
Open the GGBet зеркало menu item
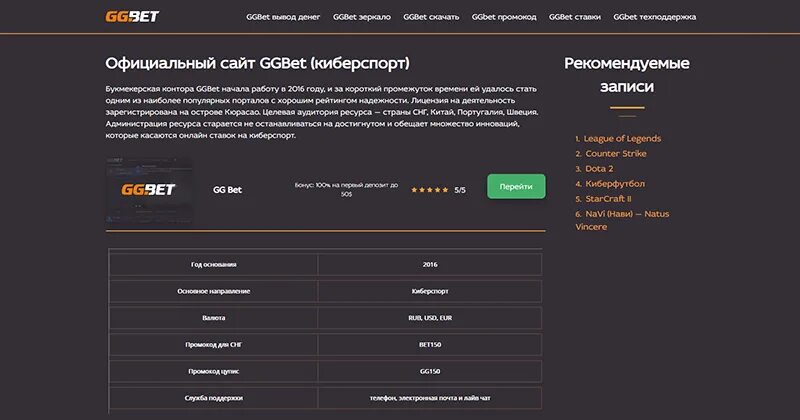click(x=362, y=17)
